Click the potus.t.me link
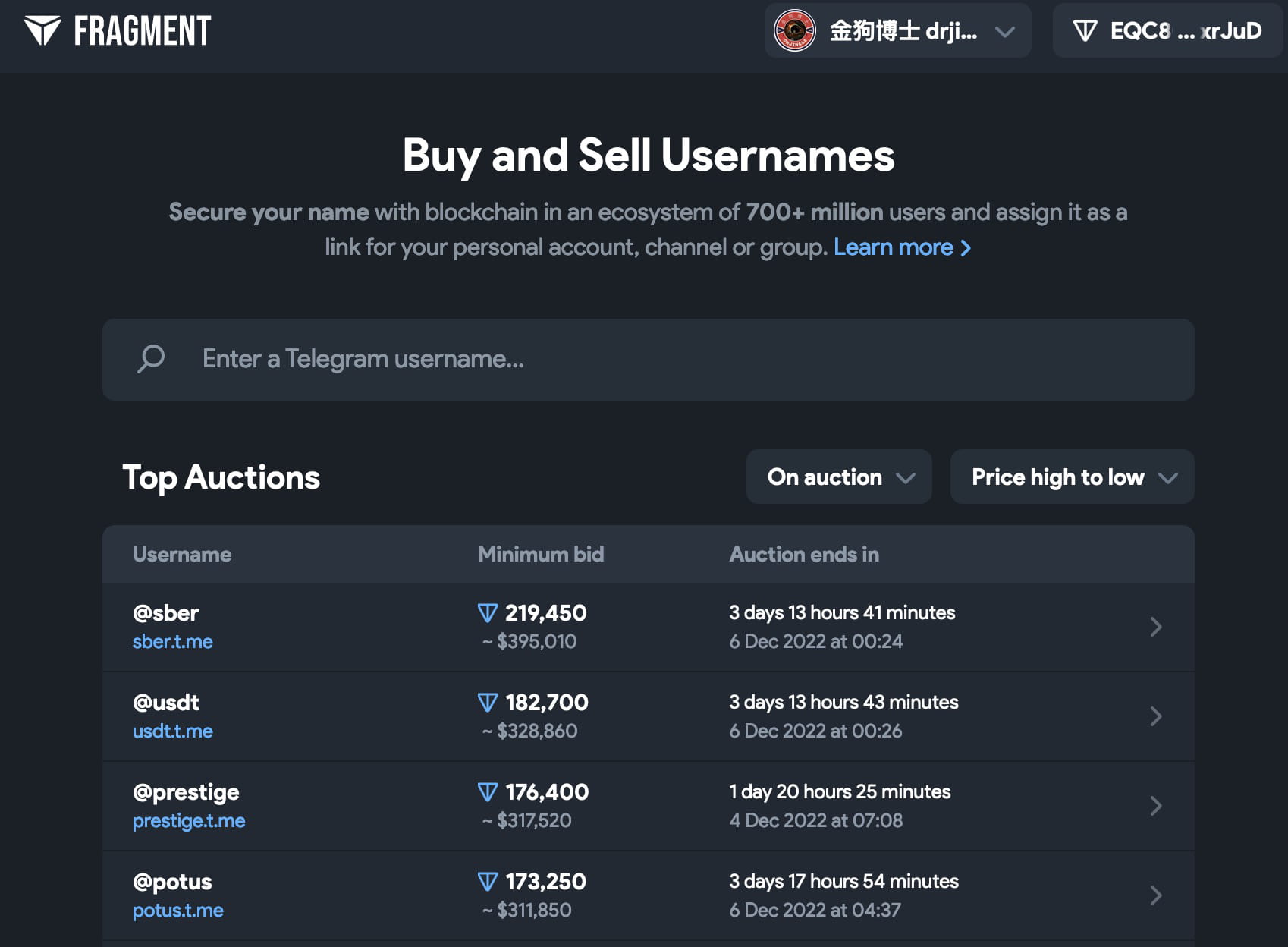This screenshot has width=1288, height=947. tap(178, 911)
